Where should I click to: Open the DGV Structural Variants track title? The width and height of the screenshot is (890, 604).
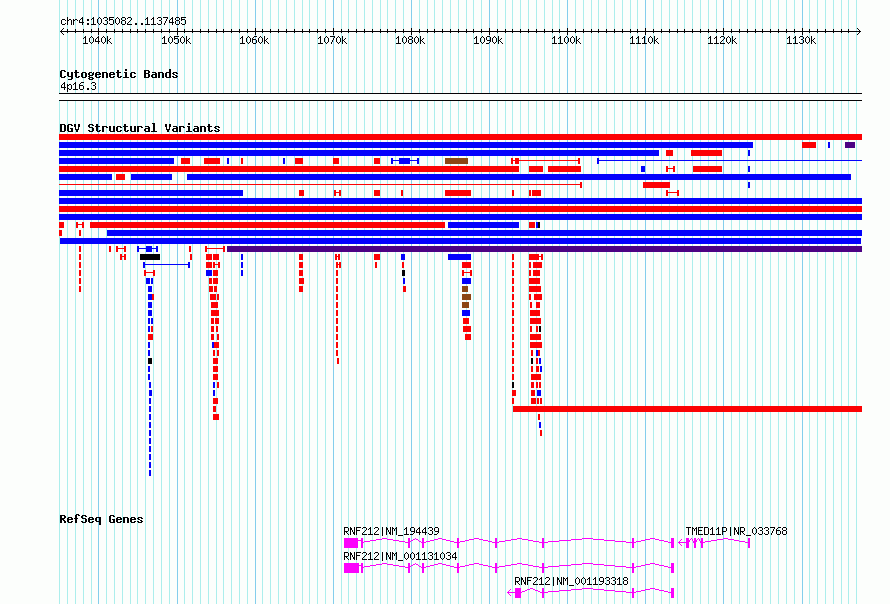(x=140, y=128)
